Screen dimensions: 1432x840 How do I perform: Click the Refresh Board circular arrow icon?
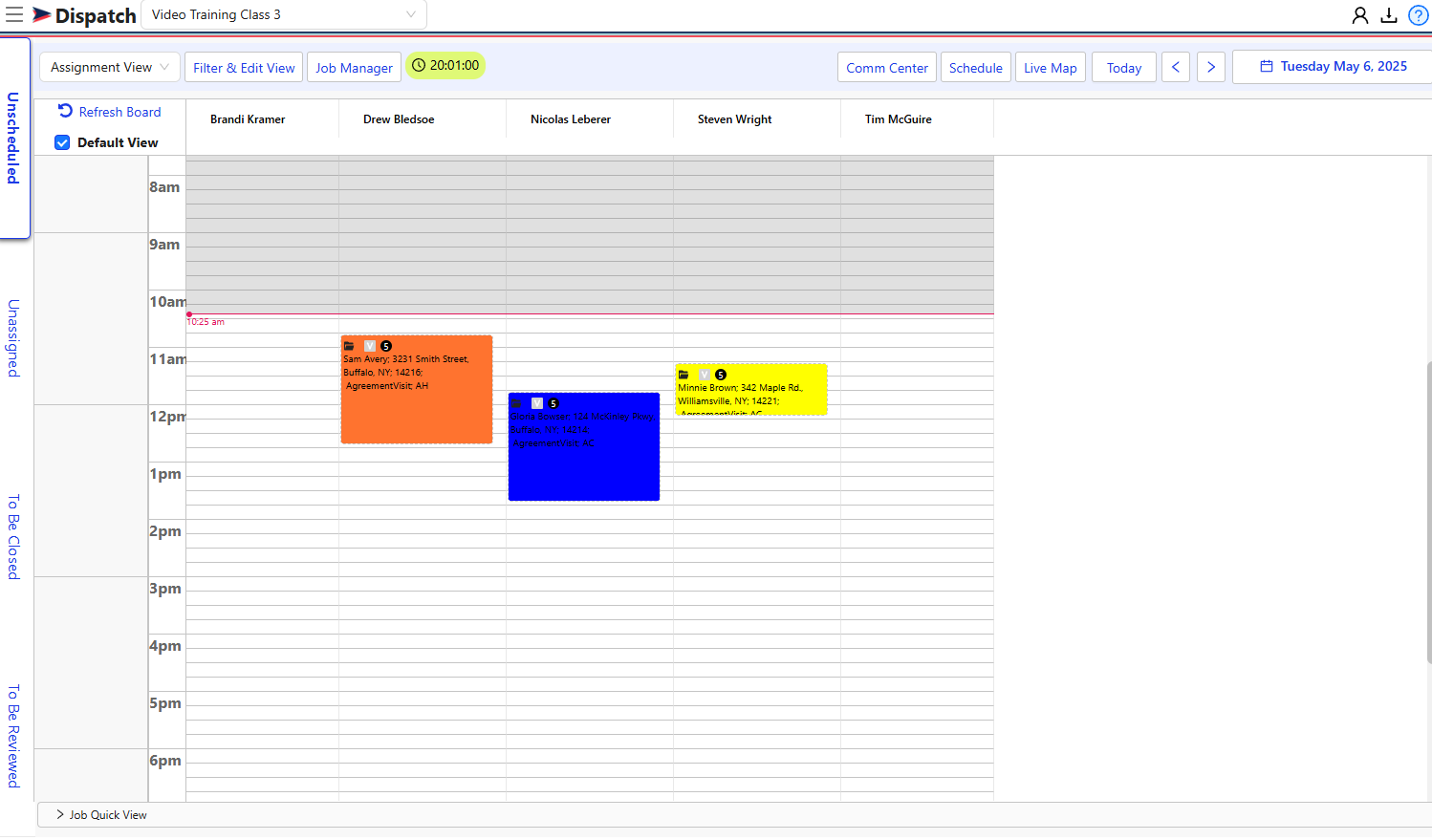[x=65, y=111]
